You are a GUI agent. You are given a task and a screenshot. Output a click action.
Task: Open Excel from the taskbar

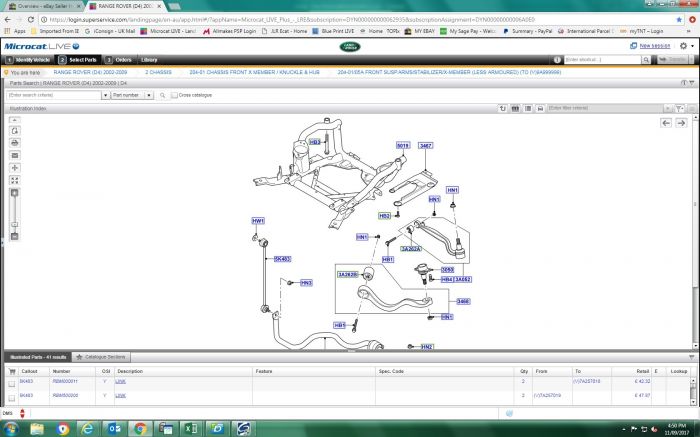(191, 429)
